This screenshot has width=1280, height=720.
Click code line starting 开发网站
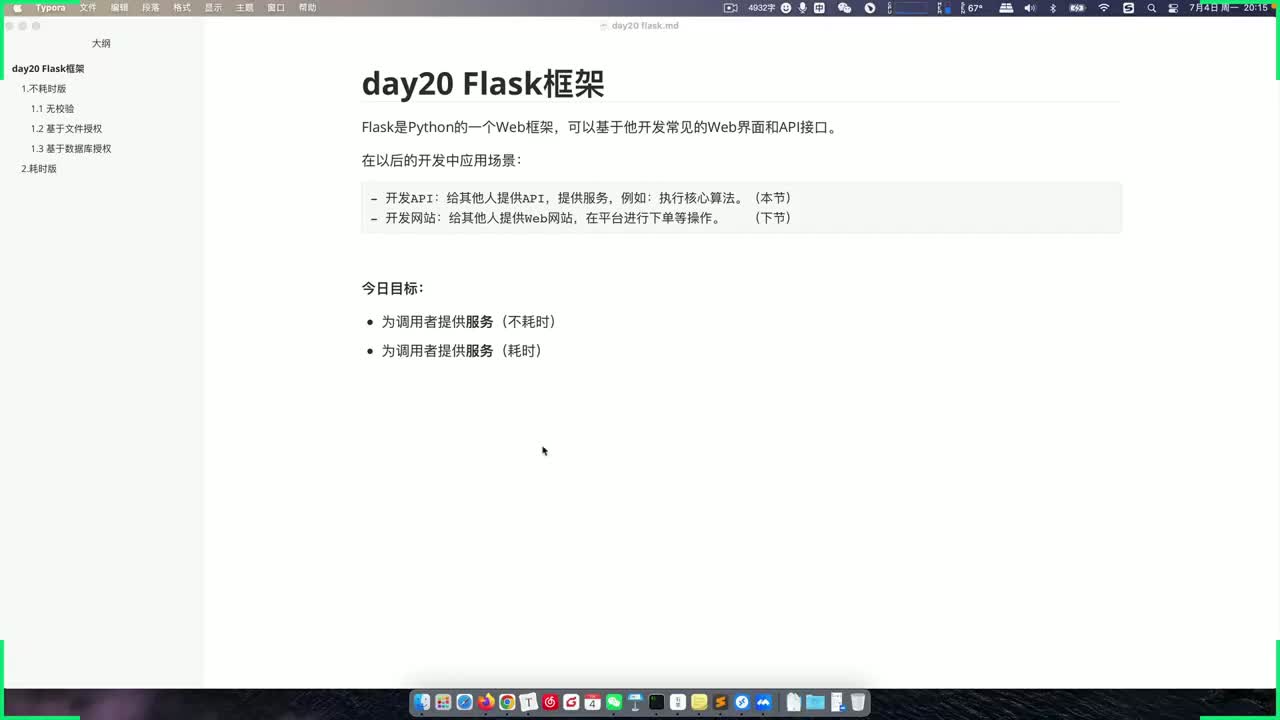click(x=581, y=218)
